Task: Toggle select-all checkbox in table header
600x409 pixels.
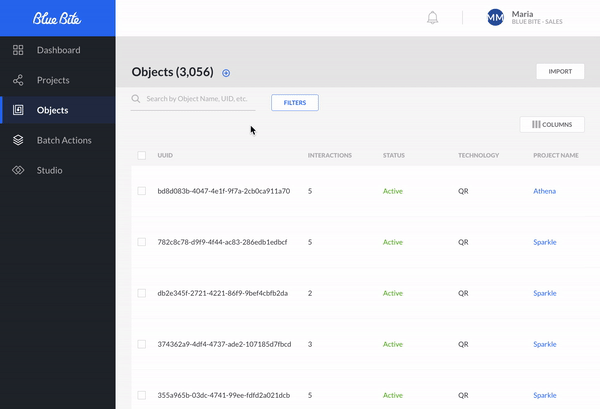Action: (142, 155)
